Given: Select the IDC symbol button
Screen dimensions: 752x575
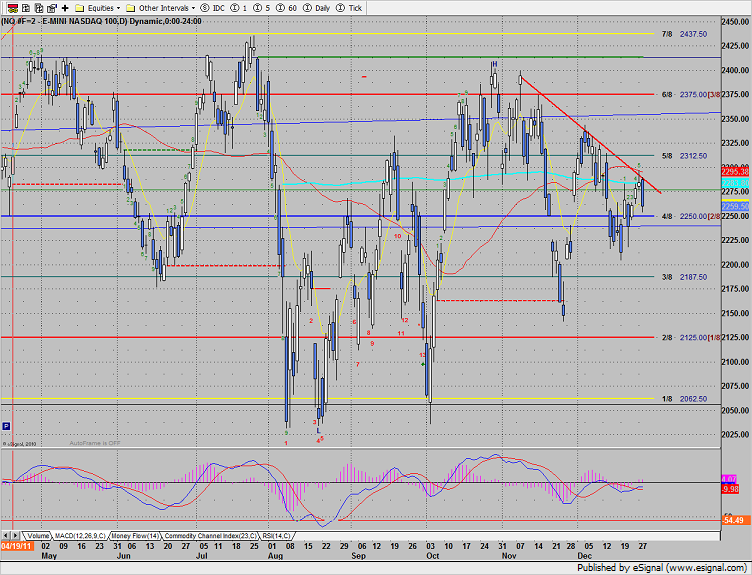Looking at the screenshot, I should click(213, 8).
